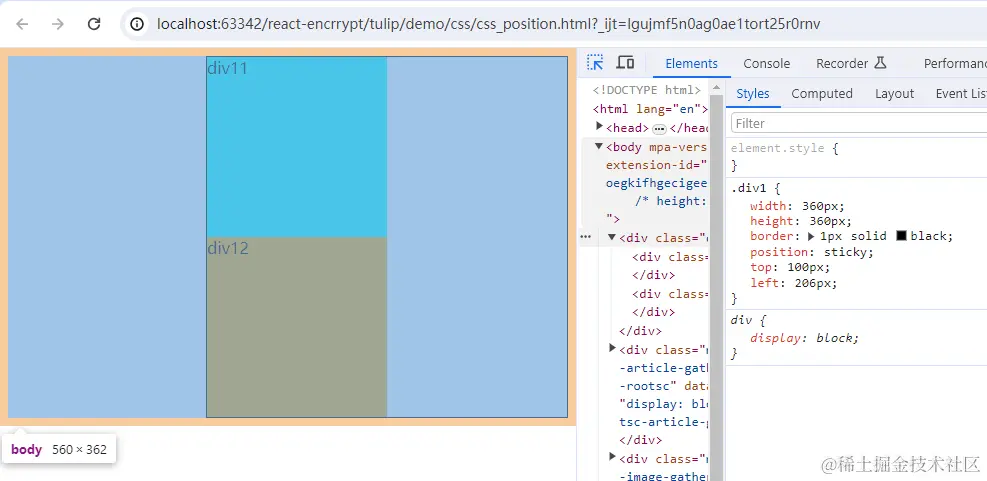Click the div11 box in the page

pyautogui.click(x=296, y=147)
